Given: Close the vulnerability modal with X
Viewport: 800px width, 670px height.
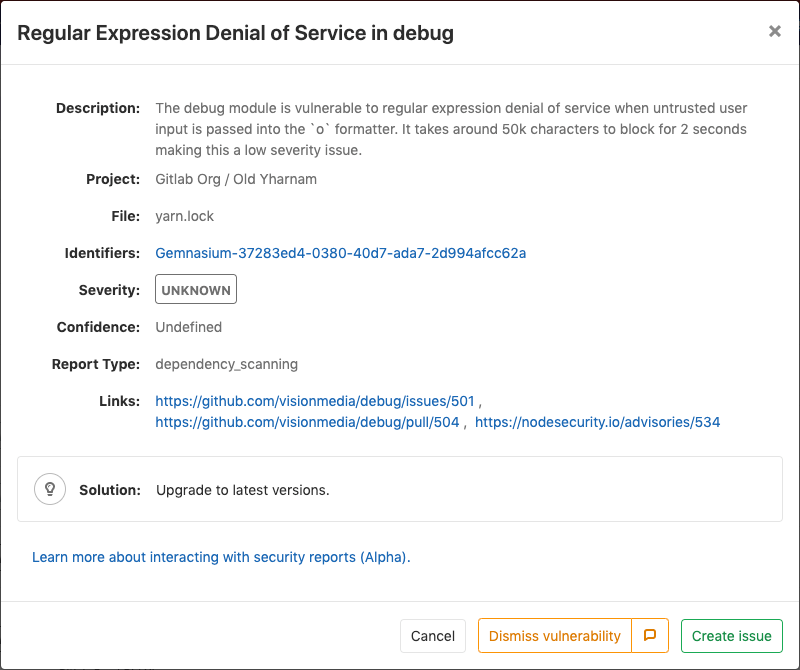Looking at the screenshot, I should pyautogui.click(x=774, y=32).
